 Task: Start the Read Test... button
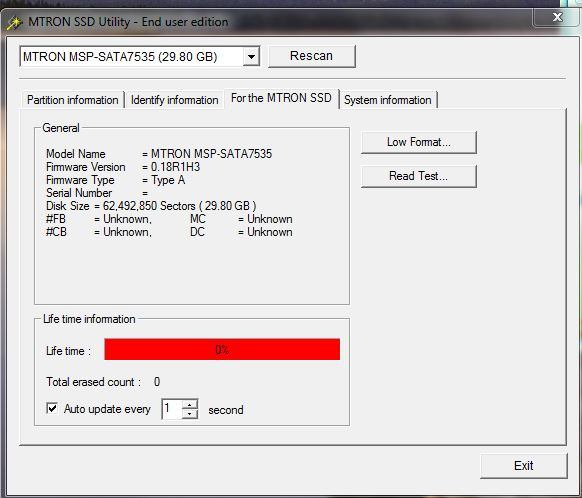click(418, 176)
